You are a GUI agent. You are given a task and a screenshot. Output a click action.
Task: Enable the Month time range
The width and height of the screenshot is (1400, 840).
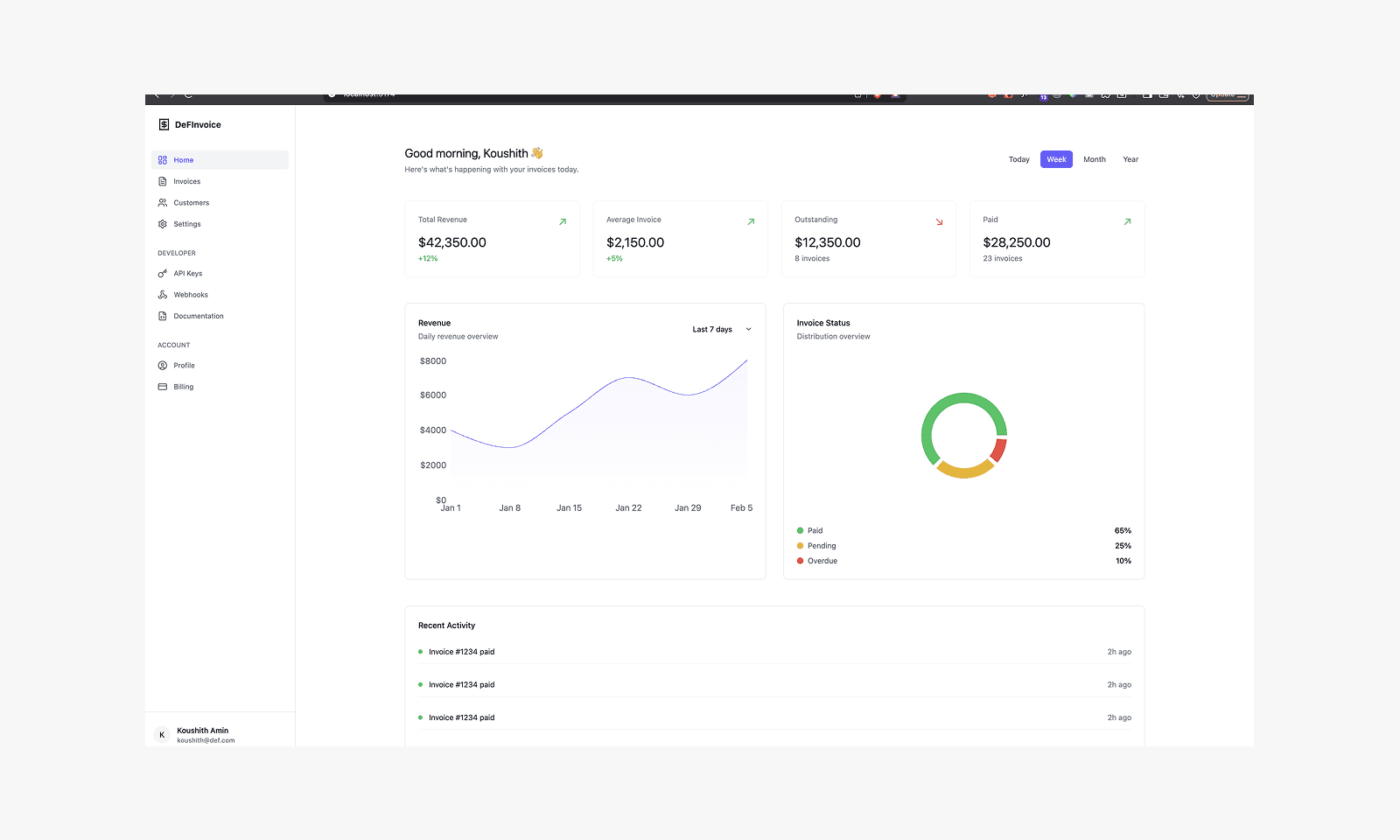[1095, 159]
